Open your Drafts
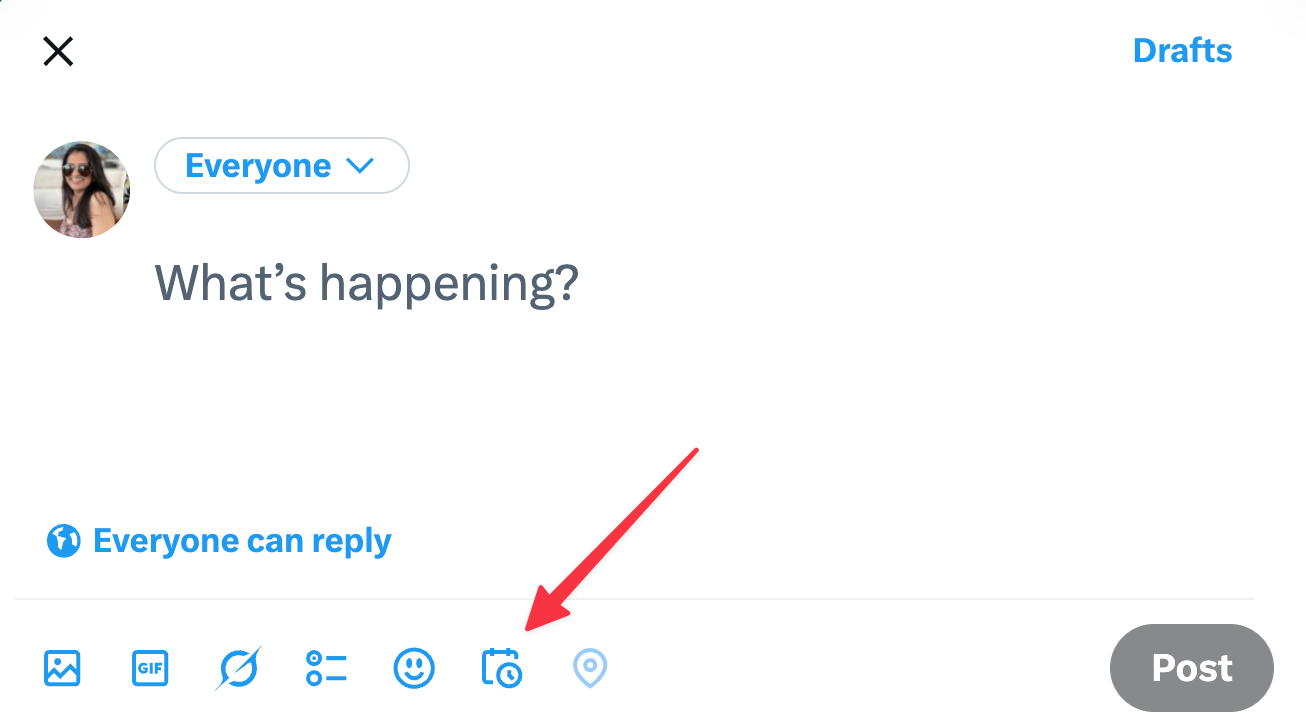 pyautogui.click(x=1182, y=50)
